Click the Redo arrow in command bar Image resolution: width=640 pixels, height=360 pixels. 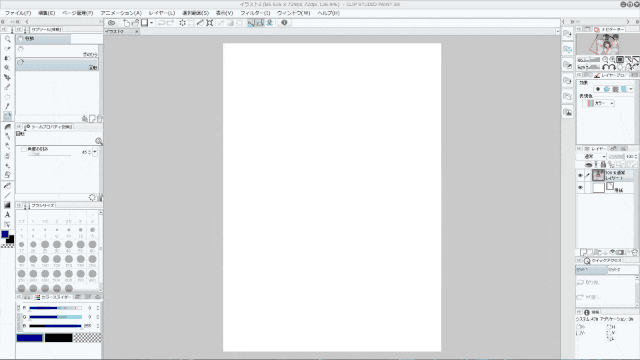170,23
